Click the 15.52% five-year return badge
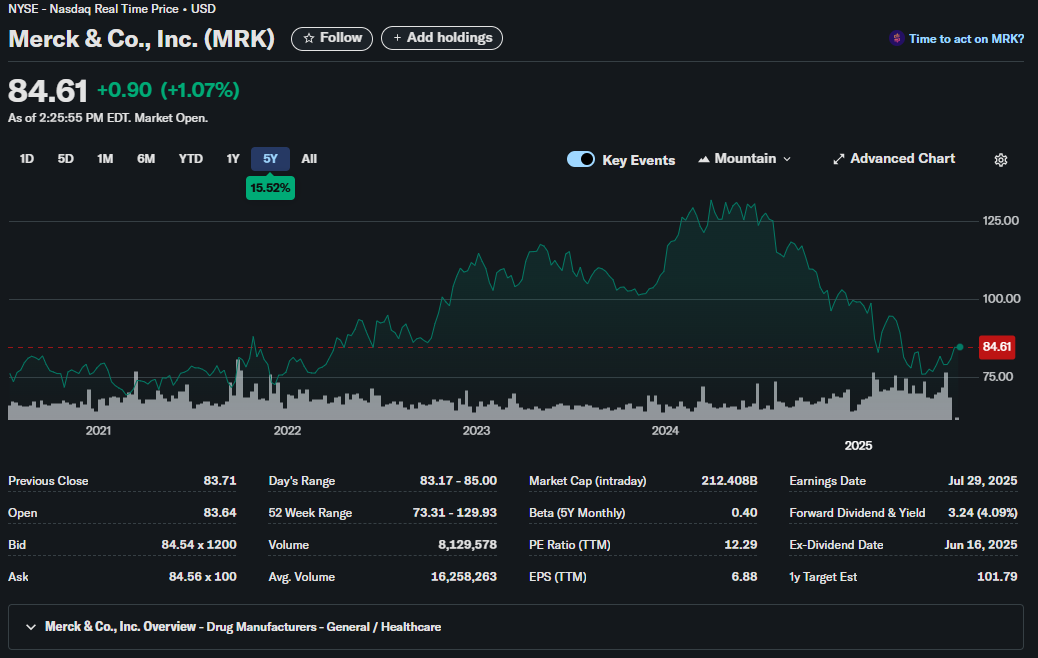Viewport: 1038px width, 658px height. pyautogui.click(x=270, y=188)
